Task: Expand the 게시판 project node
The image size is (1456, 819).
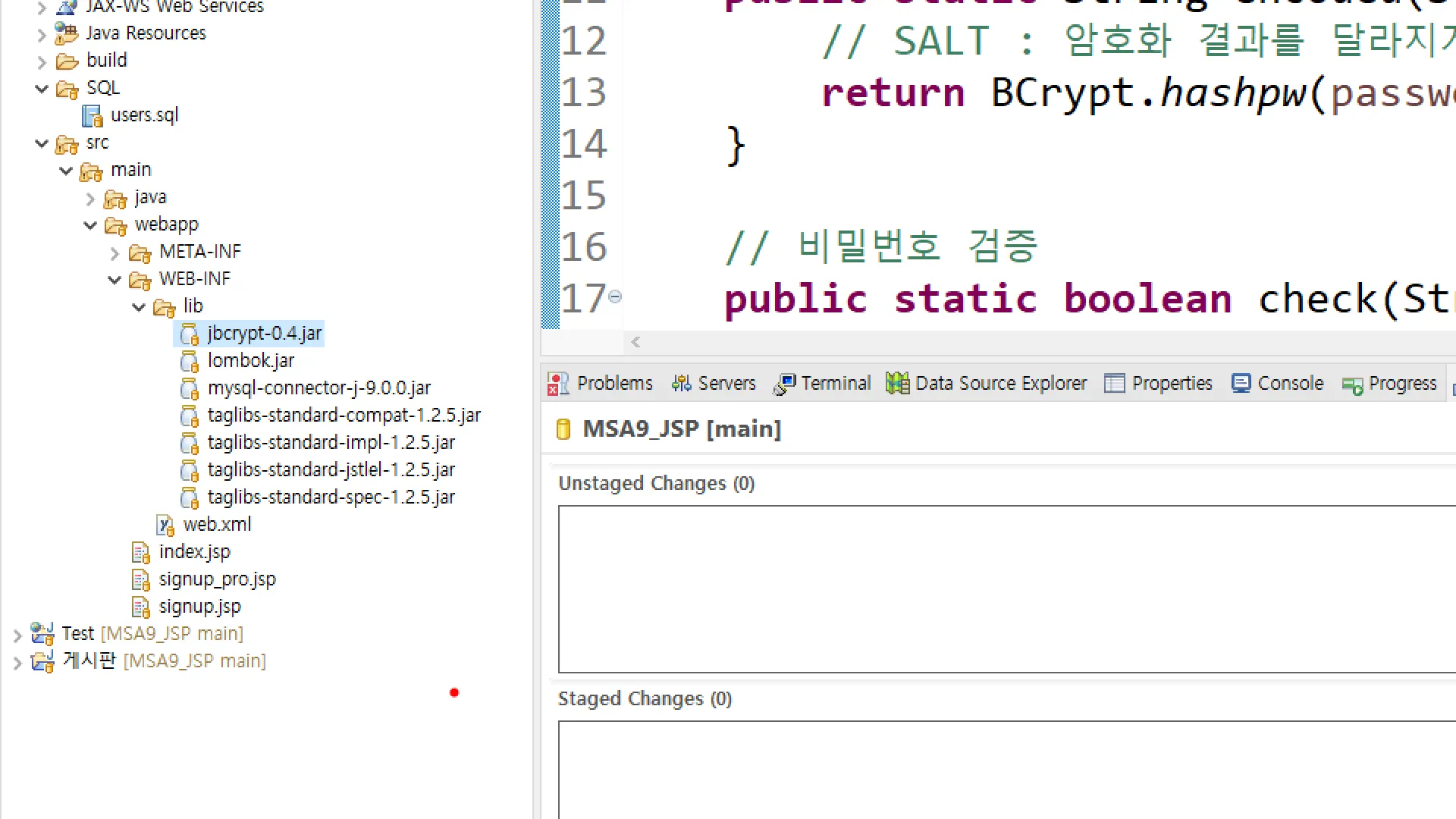Action: point(17,662)
